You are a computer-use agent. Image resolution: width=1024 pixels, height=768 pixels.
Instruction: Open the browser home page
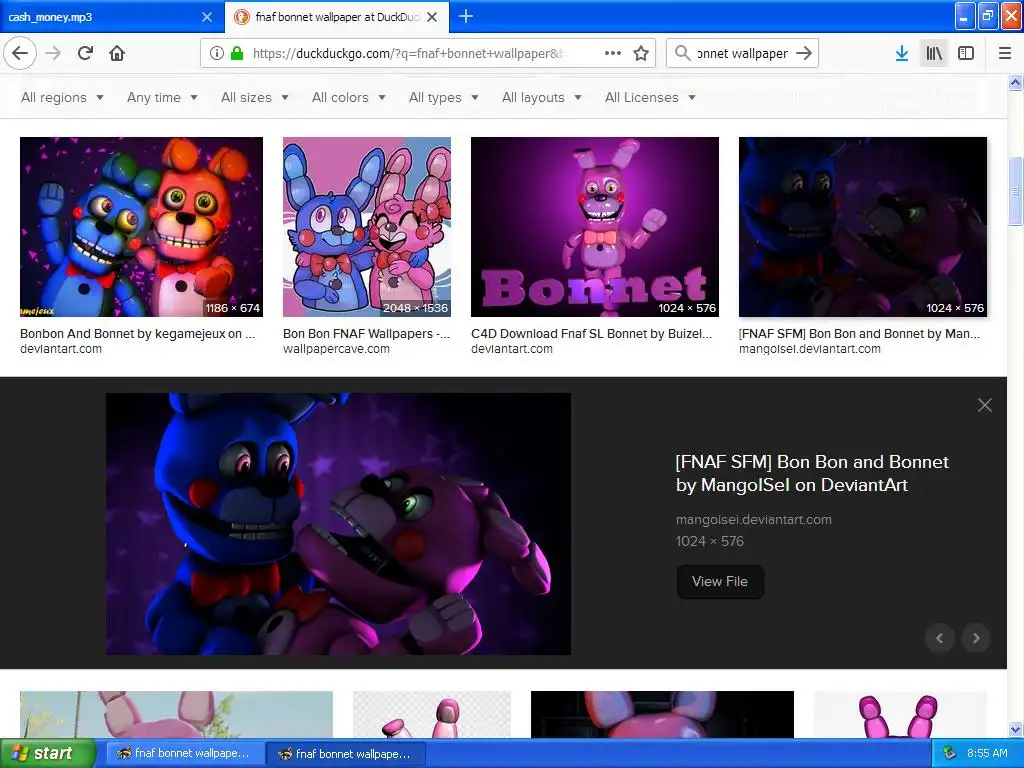point(117,53)
